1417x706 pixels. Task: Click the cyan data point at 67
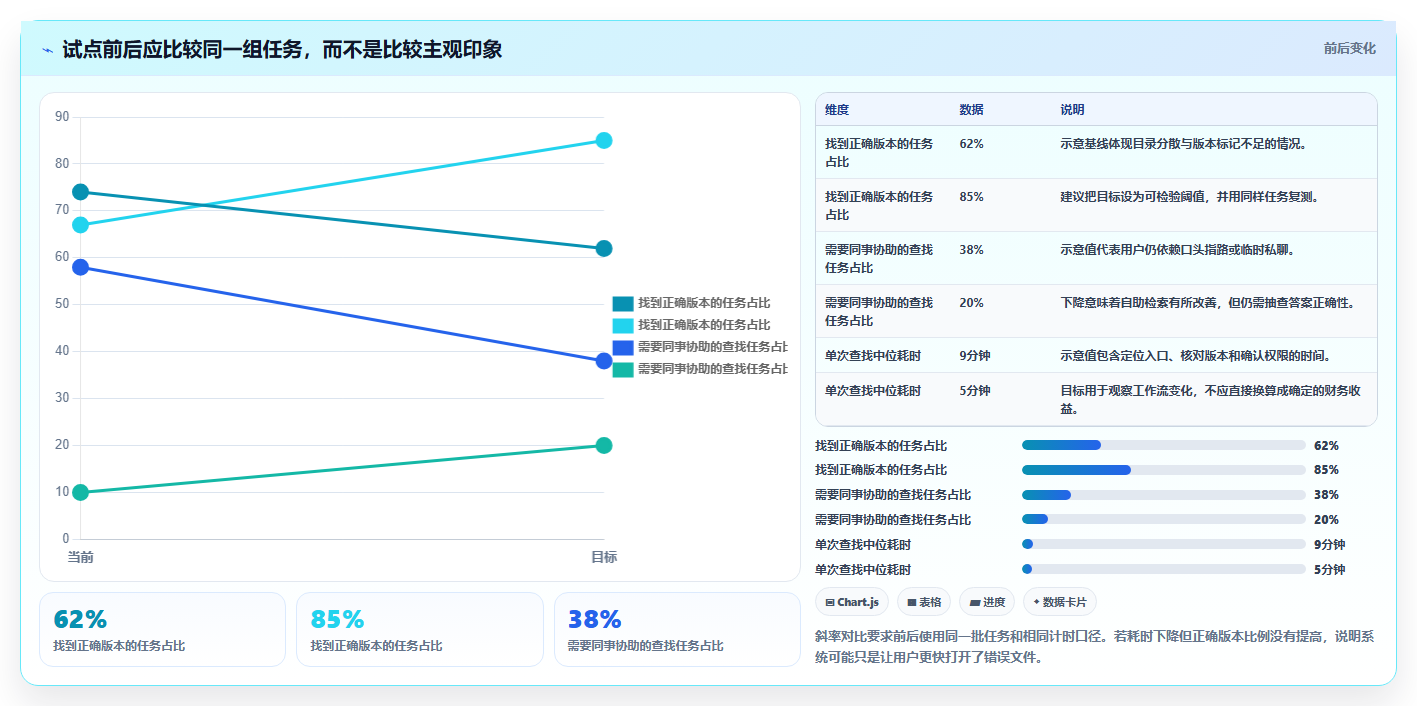coord(81,225)
